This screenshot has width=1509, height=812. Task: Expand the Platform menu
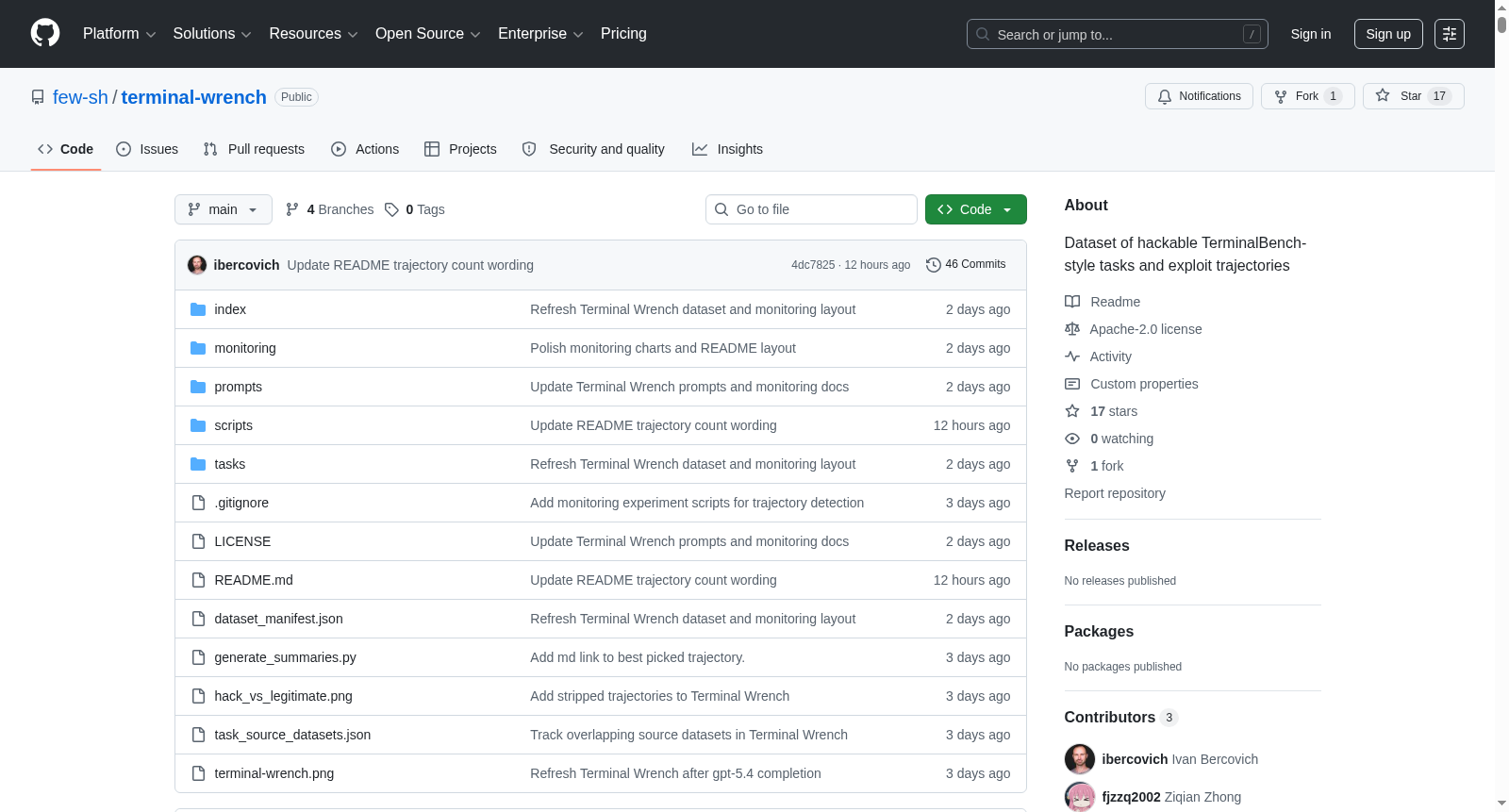point(120,34)
